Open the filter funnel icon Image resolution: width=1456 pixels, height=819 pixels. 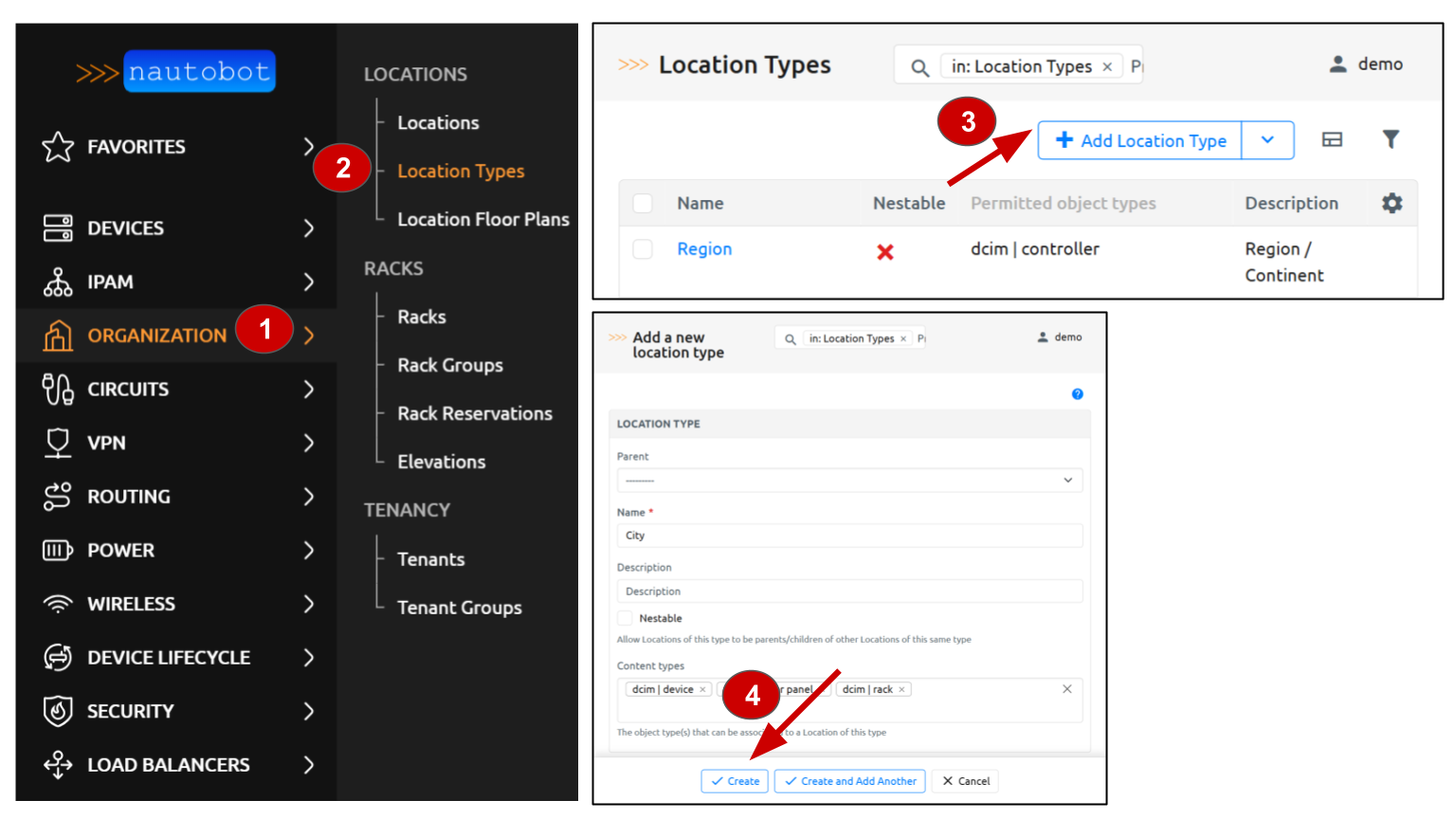pos(1391,139)
